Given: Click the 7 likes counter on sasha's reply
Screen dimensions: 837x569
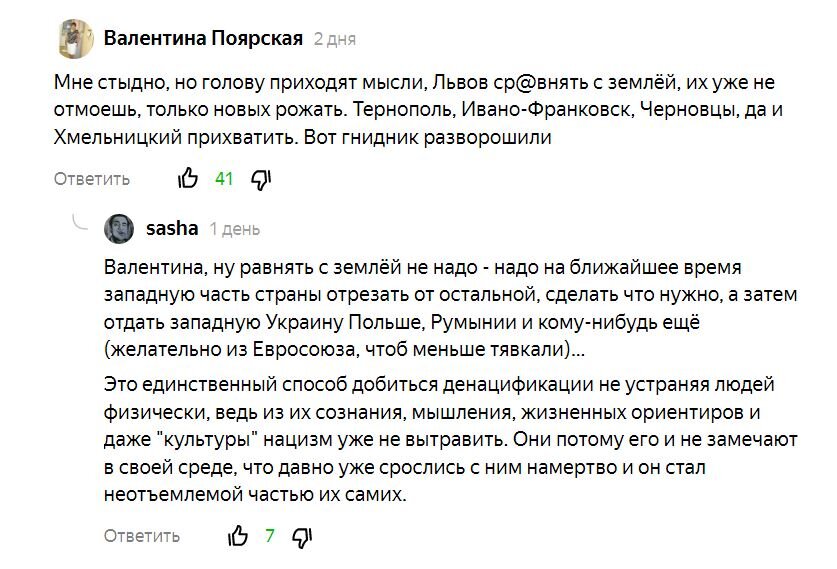Looking at the screenshot, I should 269,535.
